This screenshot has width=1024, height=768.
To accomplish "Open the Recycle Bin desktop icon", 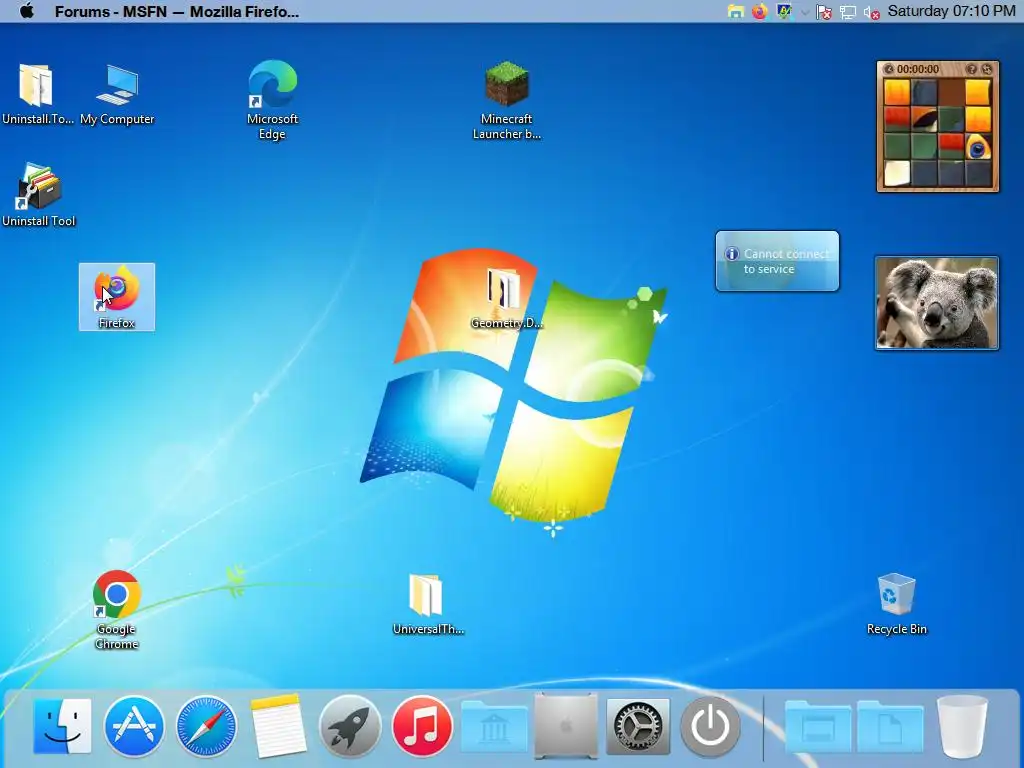I will 897,603.
